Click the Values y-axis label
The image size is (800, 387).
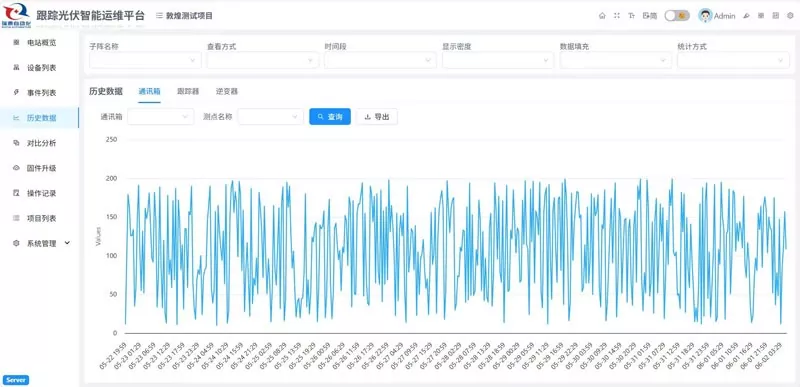[x=98, y=237]
